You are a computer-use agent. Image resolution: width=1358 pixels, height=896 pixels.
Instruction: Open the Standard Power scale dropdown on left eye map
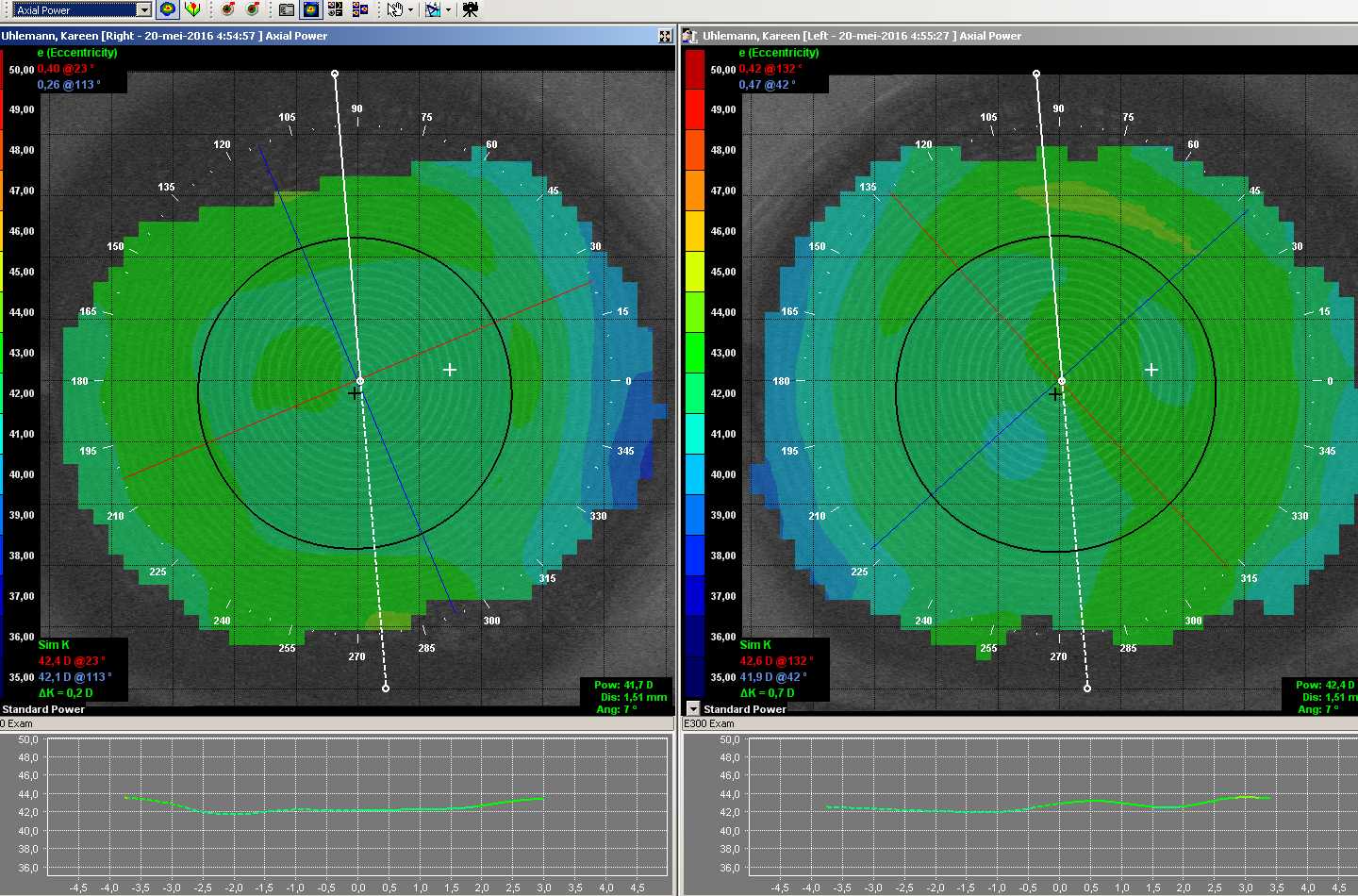click(693, 708)
